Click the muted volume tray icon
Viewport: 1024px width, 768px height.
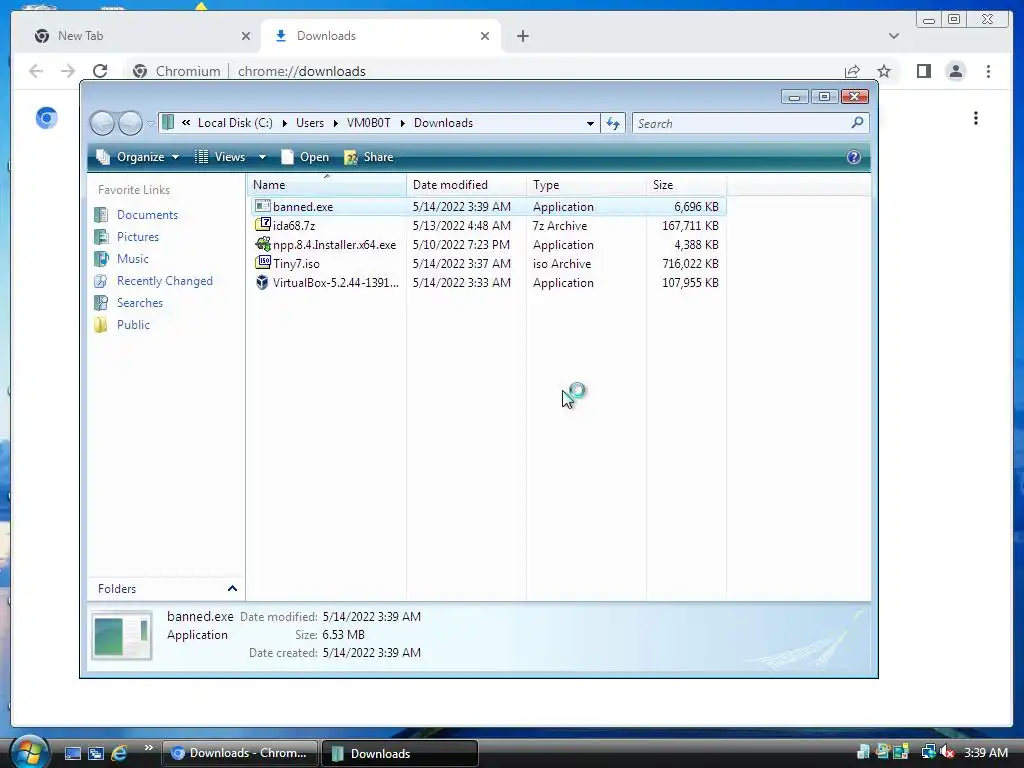[947, 752]
